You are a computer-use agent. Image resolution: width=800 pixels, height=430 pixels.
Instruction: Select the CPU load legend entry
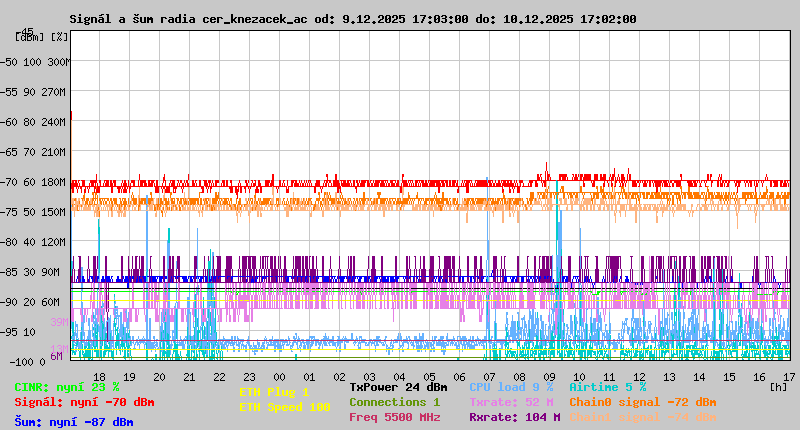[510, 387]
